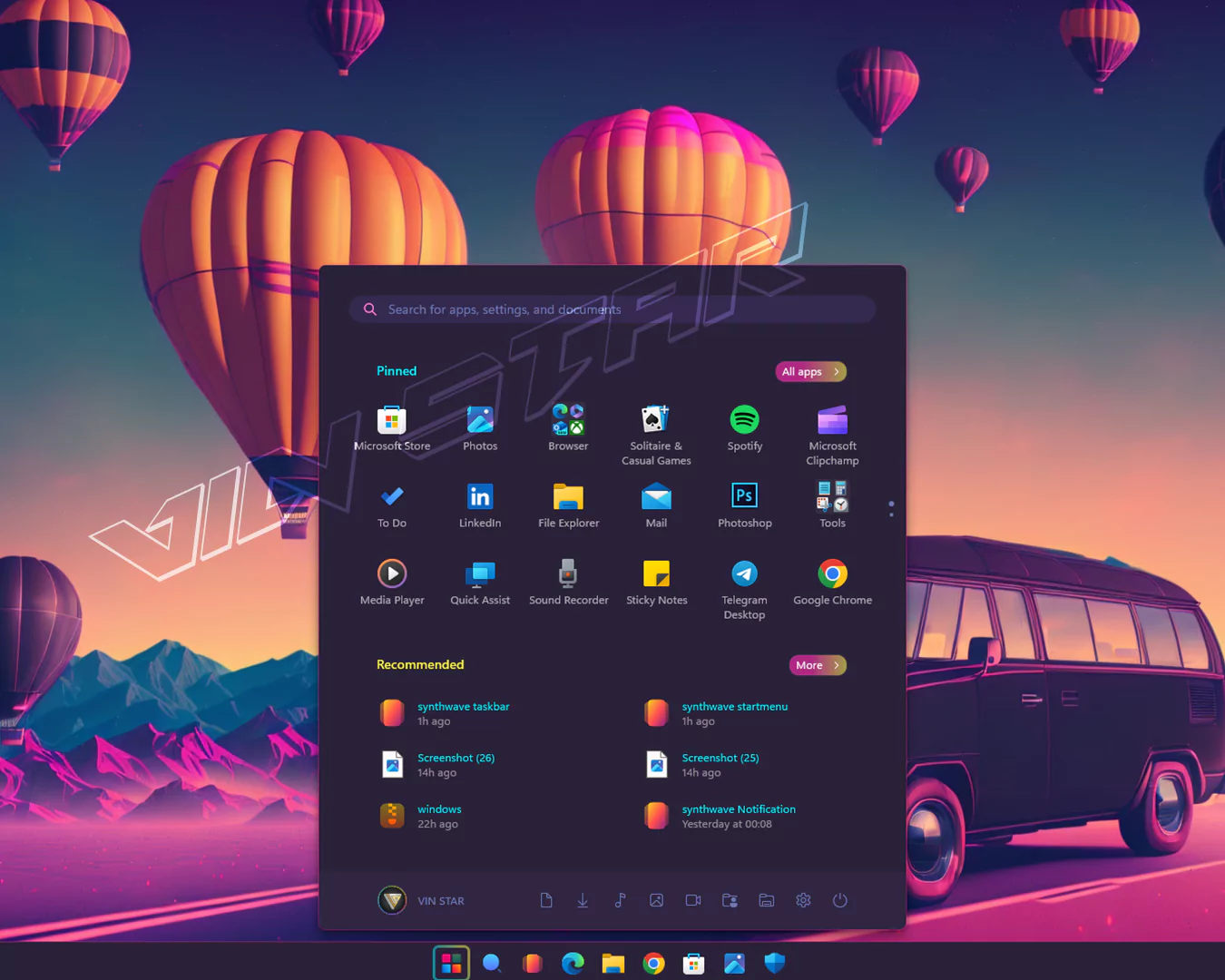This screenshot has width=1225, height=980.
Task: Go to next pinned apps page dots
Action: click(891, 509)
